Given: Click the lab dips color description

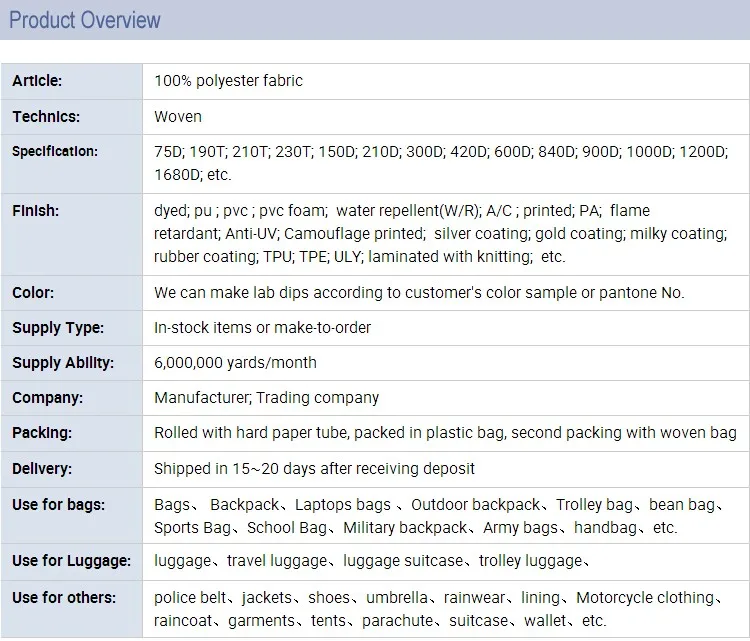Looking at the screenshot, I should (419, 293).
